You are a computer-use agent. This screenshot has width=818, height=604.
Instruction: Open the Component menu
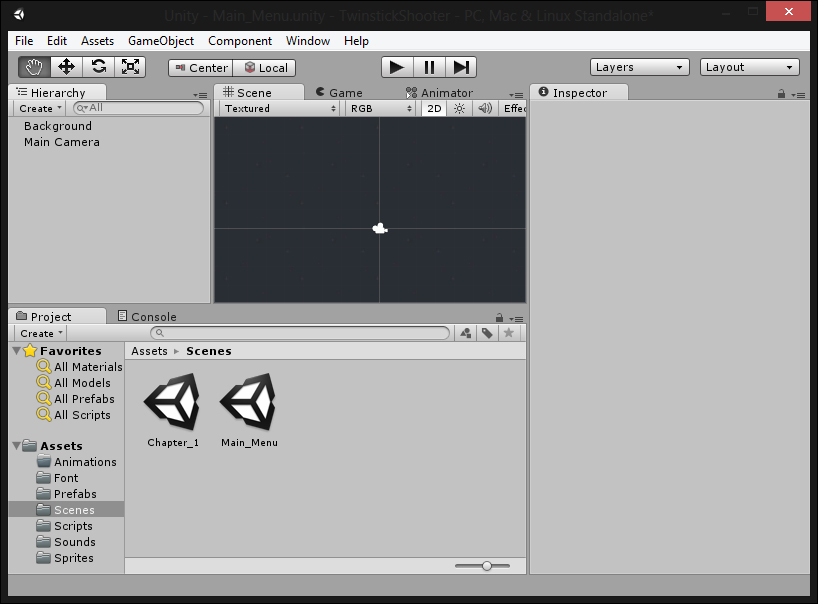pyautogui.click(x=240, y=41)
